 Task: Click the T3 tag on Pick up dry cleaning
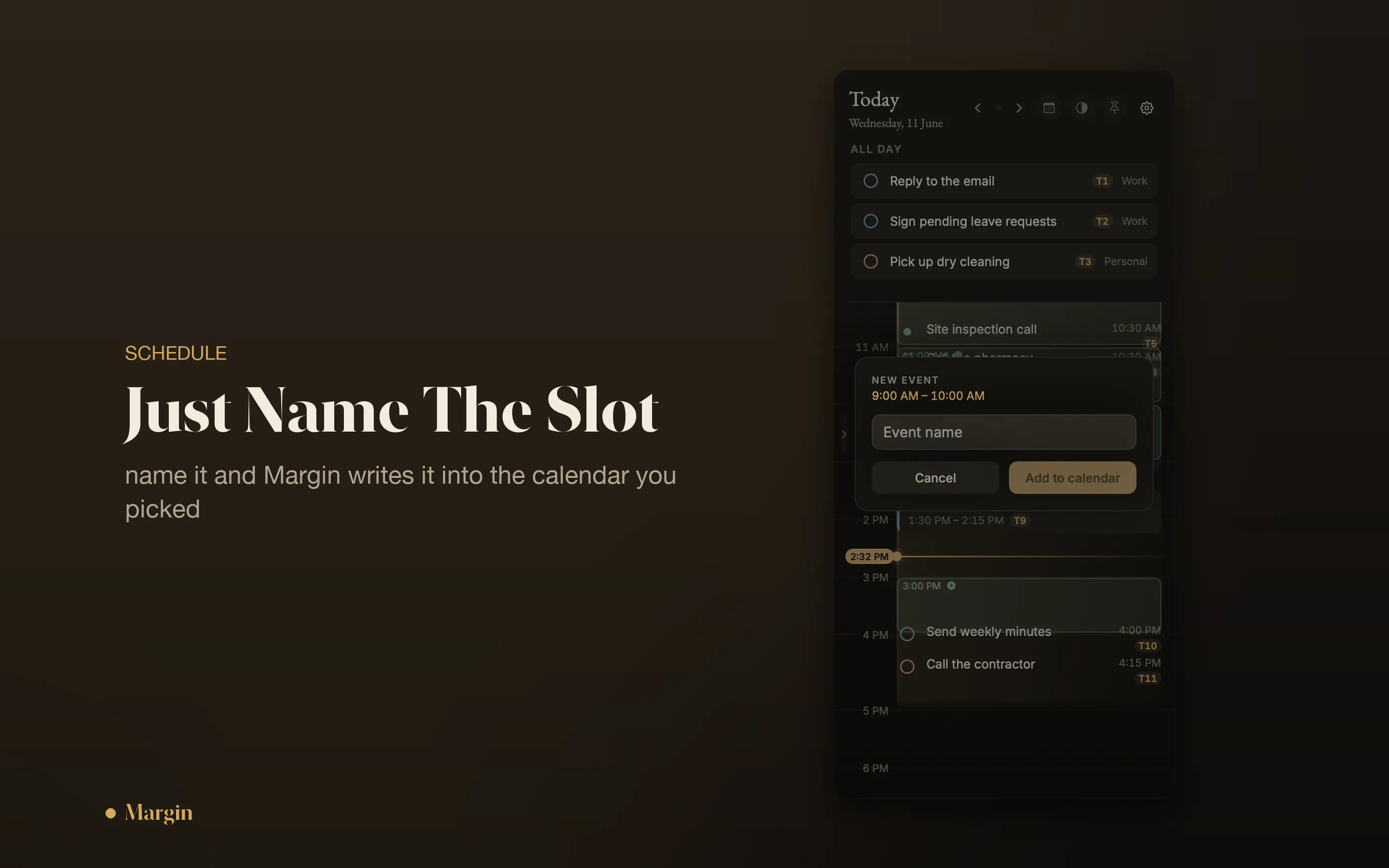(x=1084, y=261)
